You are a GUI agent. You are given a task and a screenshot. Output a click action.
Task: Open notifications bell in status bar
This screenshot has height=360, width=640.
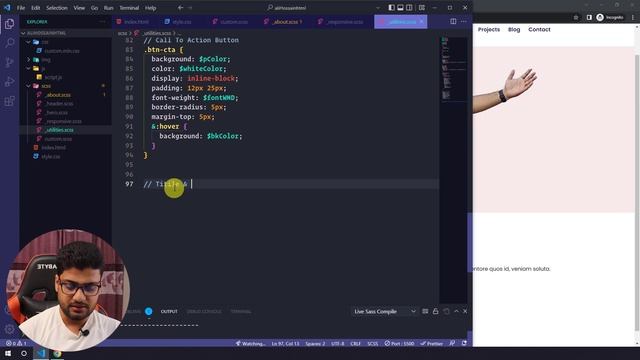[x=464, y=343]
